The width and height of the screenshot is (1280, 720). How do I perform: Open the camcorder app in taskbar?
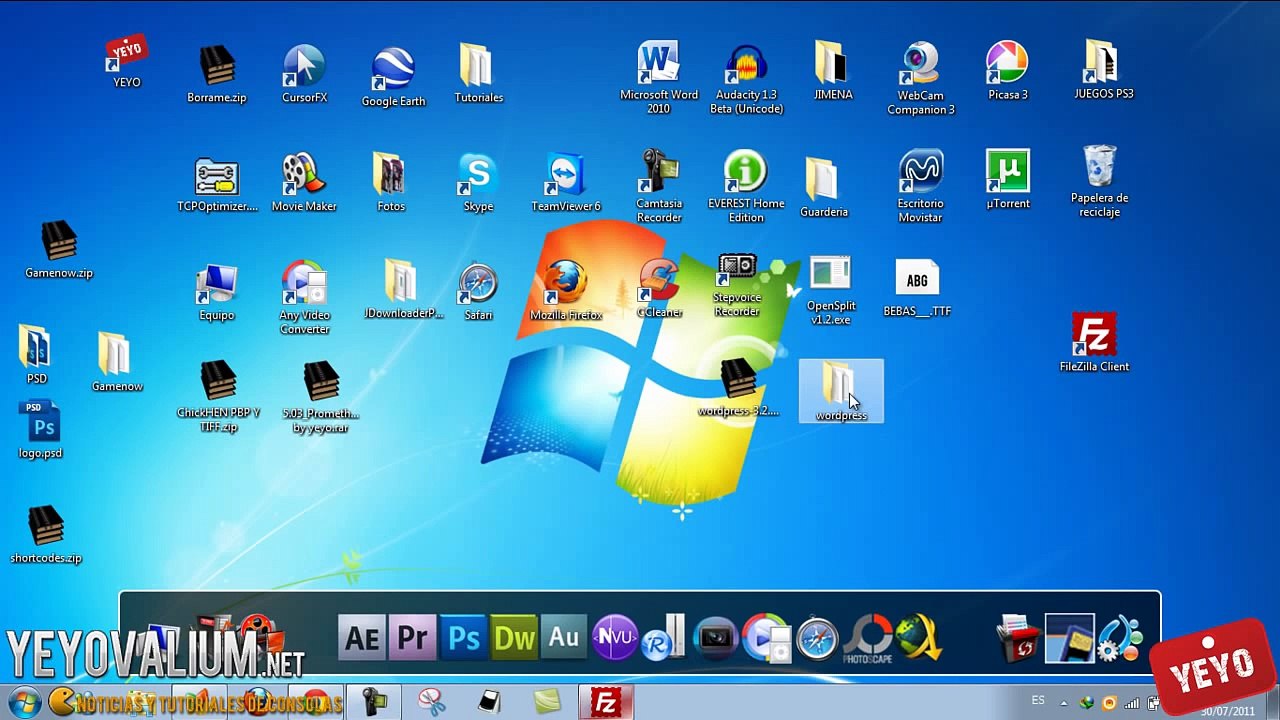[x=375, y=702]
